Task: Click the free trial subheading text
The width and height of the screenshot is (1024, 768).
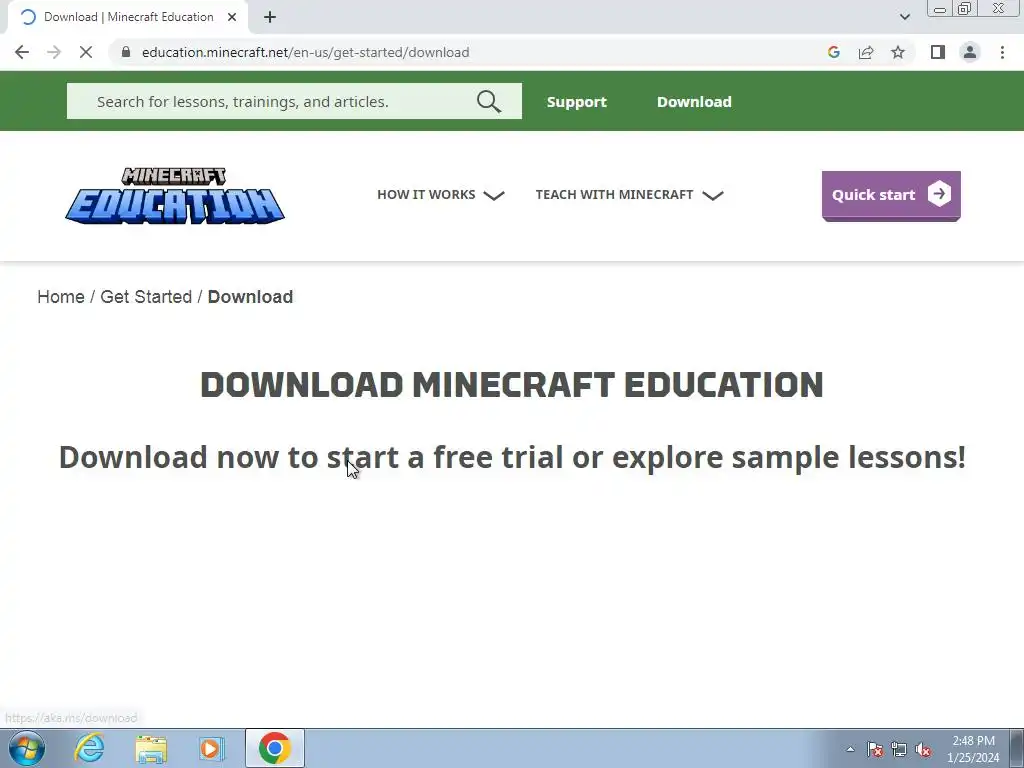Action: coord(512,456)
